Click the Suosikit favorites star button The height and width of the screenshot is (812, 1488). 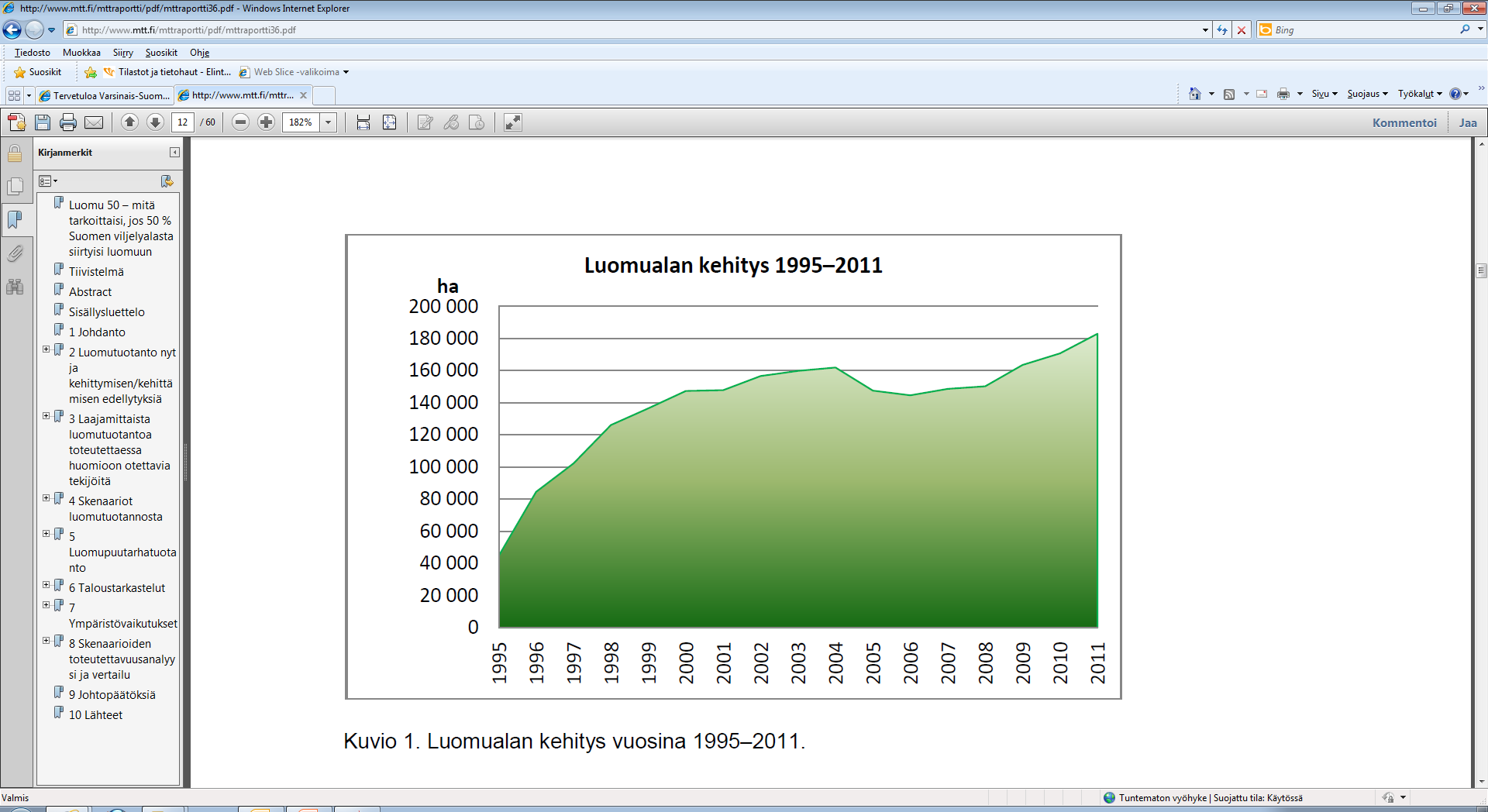click(x=38, y=72)
